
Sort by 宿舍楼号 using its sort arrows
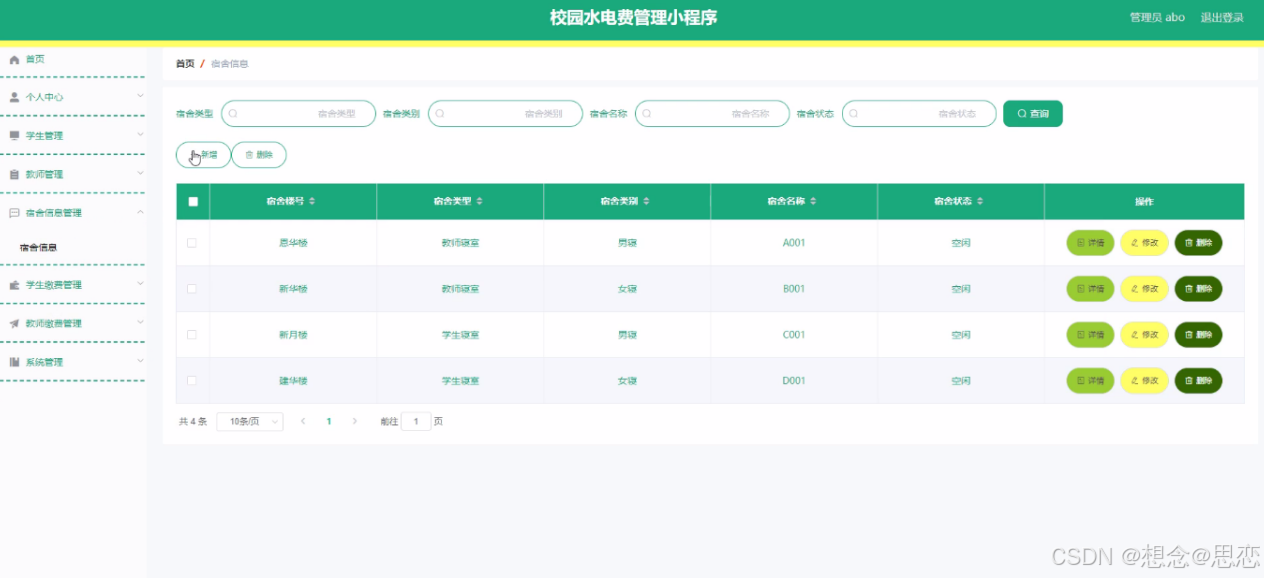[312, 201]
